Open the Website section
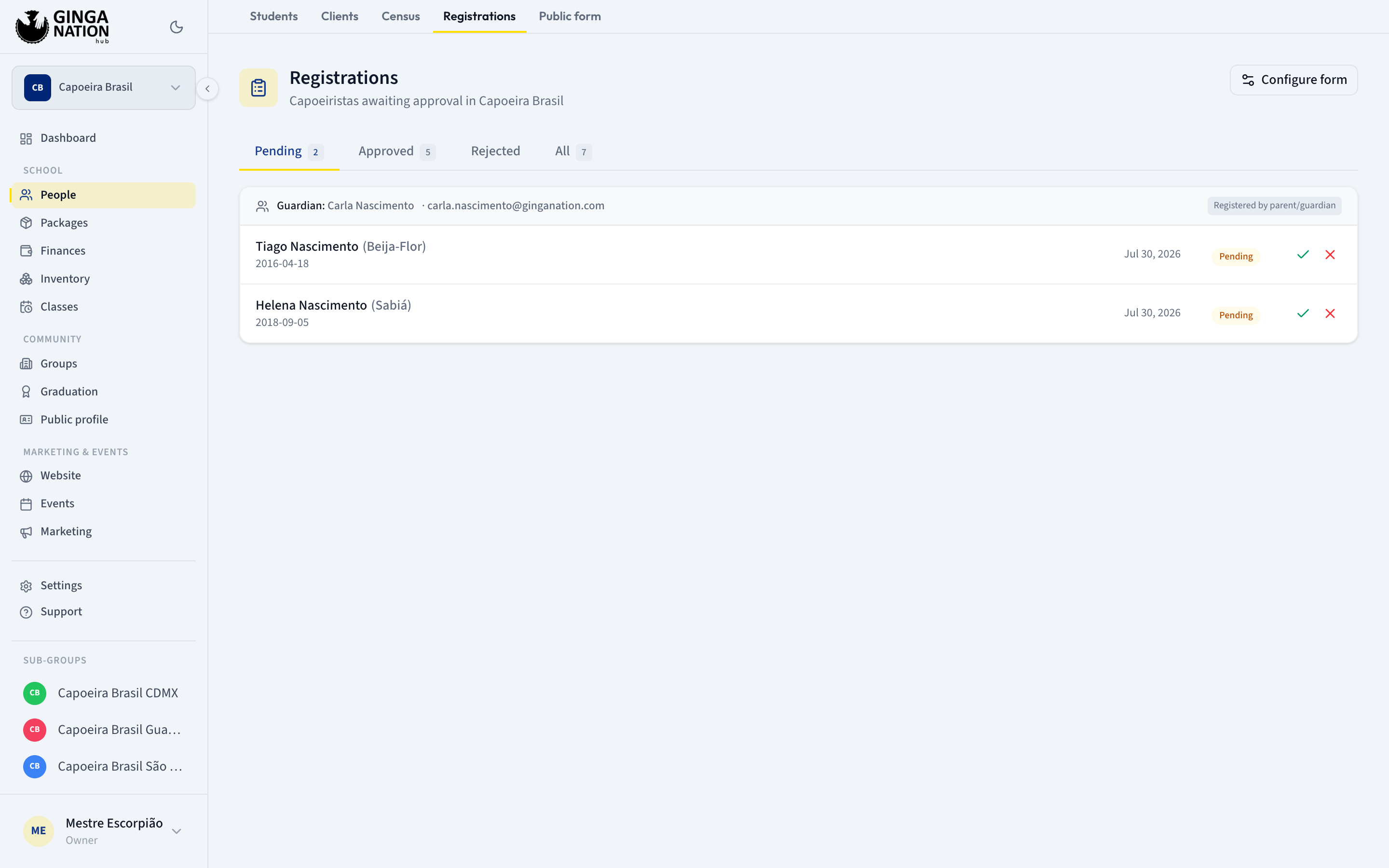This screenshot has width=1389, height=868. [x=103, y=476]
